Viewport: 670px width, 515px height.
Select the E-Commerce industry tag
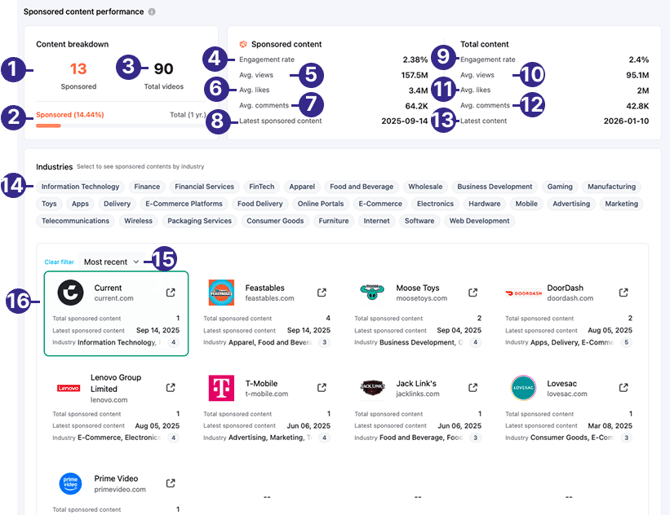(378, 204)
